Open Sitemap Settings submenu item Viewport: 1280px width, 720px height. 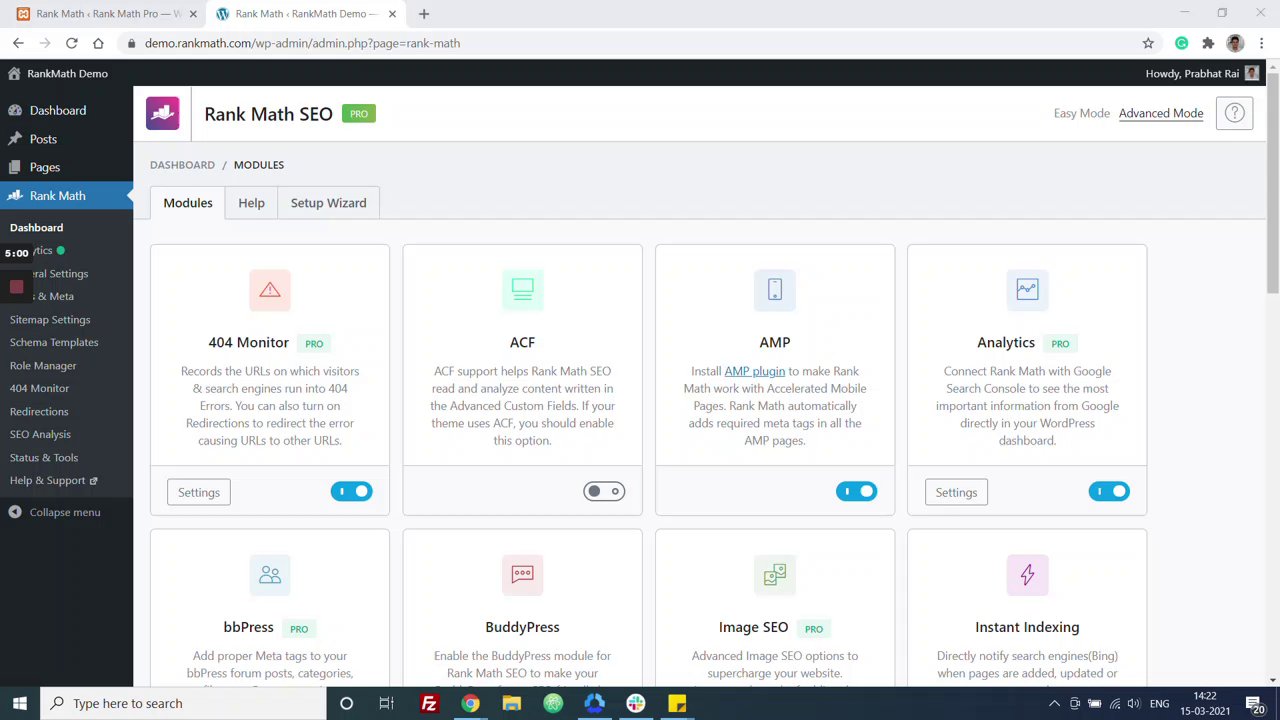[x=50, y=319]
